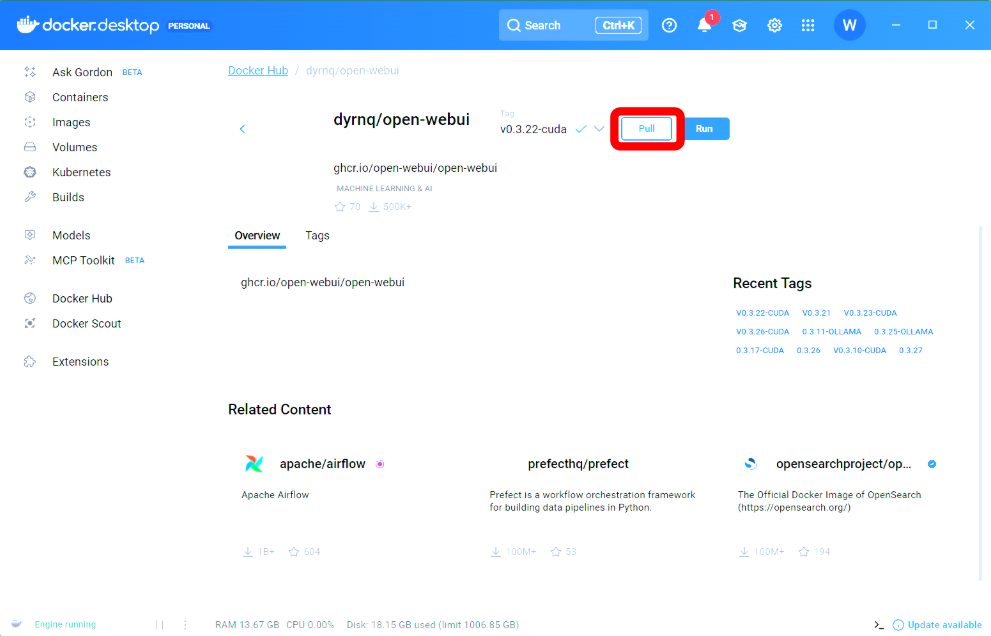Image resolution: width=991 pixels, height=636 pixels.
Task: Select the V0.3.23-CUDA recent tag
Action: click(869, 313)
